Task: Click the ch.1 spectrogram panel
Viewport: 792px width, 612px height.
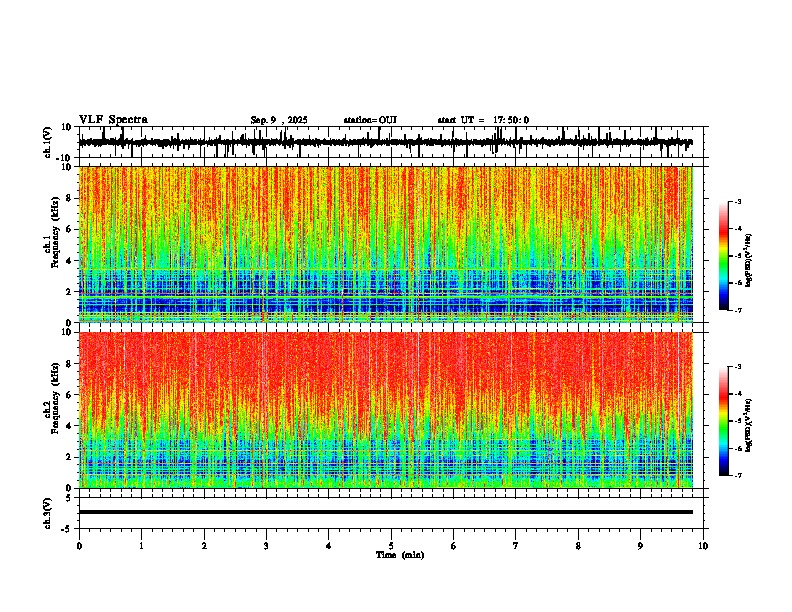Action: (x=385, y=244)
